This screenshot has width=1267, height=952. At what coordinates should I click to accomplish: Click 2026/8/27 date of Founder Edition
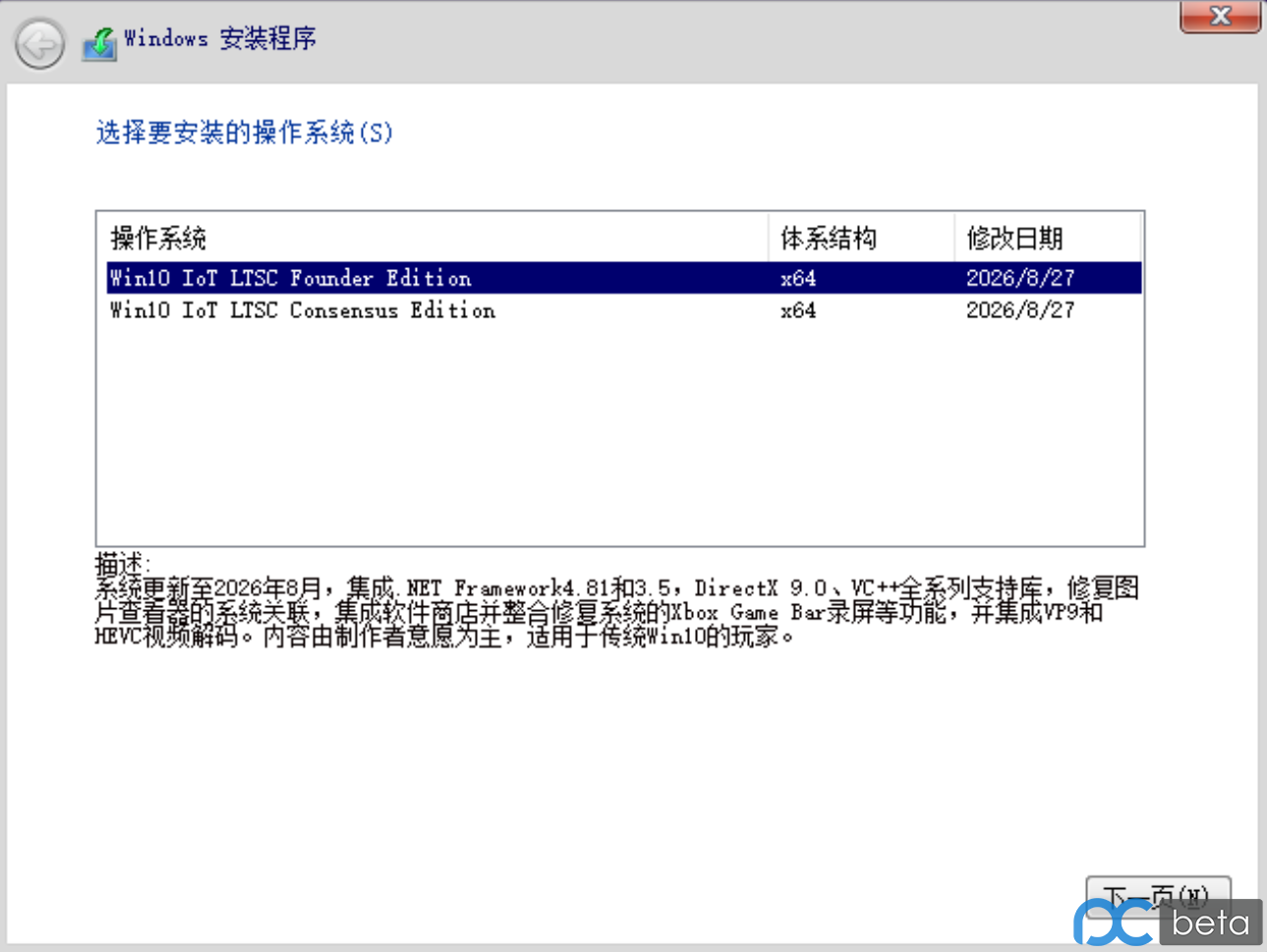[x=1020, y=278]
